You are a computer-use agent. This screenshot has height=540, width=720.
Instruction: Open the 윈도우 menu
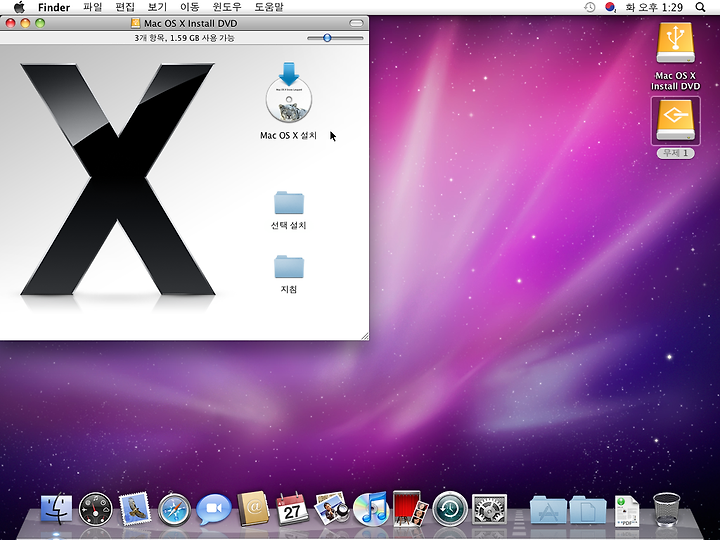(x=227, y=7)
